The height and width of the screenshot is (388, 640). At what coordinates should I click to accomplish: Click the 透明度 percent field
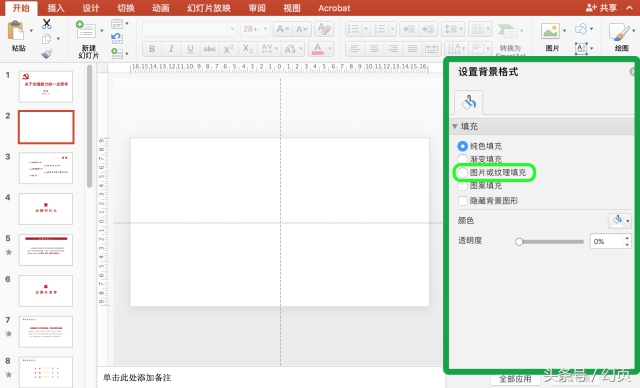point(607,242)
